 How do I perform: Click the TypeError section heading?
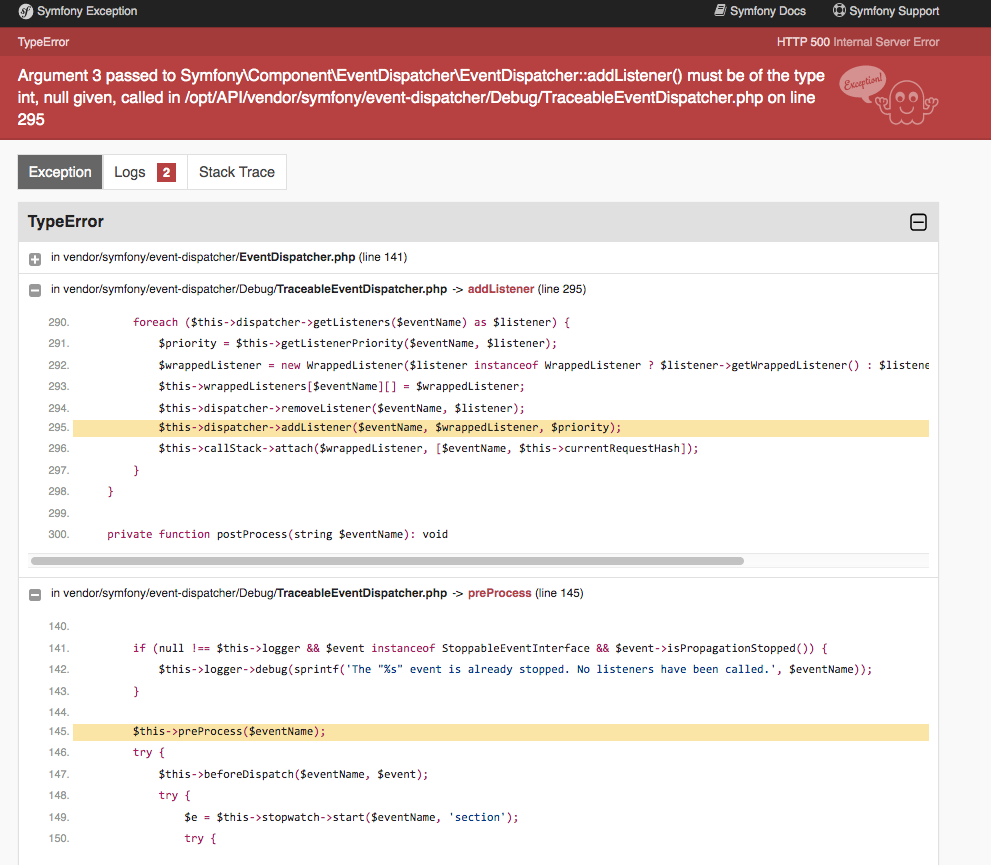click(66, 221)
